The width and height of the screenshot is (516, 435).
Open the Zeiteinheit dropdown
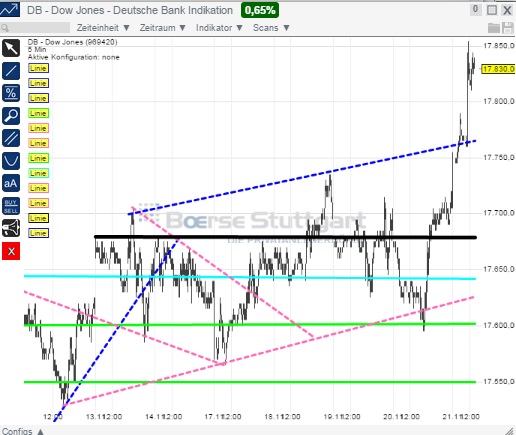coord(103,28)
